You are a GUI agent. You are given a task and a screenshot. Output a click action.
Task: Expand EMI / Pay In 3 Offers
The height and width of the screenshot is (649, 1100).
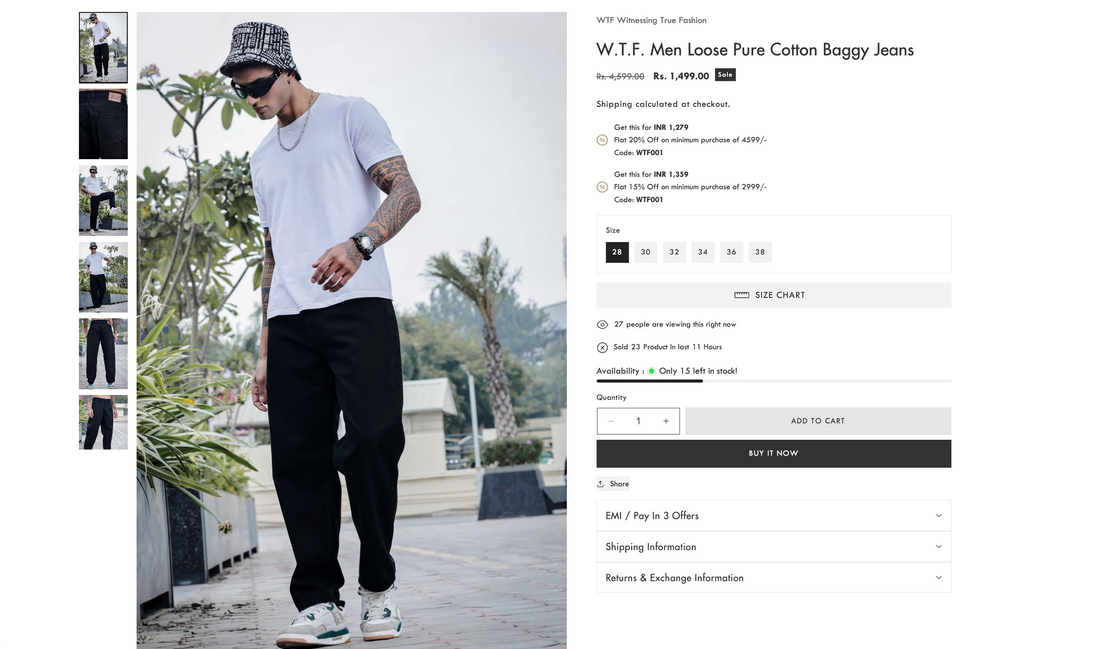coord(774,516)
